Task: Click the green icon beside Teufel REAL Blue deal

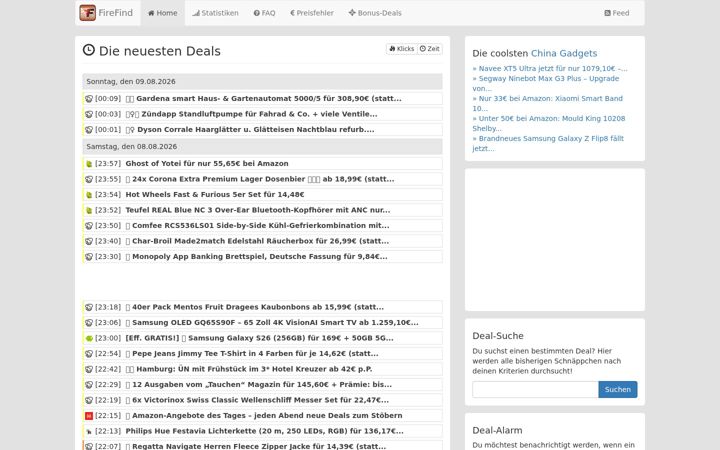Action: [x=89, y=210]
